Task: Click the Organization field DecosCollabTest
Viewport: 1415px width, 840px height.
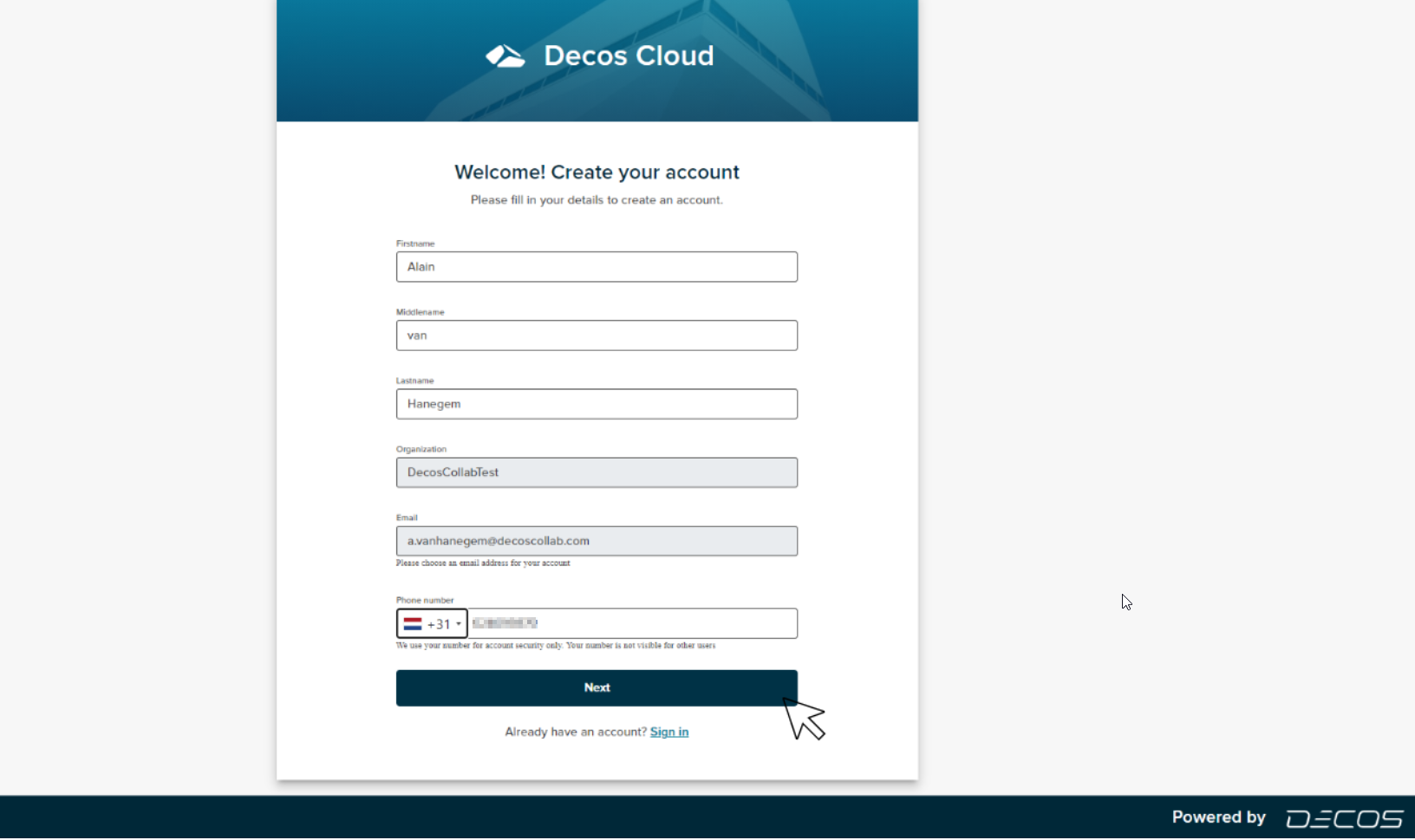Action: click(597, 472)
